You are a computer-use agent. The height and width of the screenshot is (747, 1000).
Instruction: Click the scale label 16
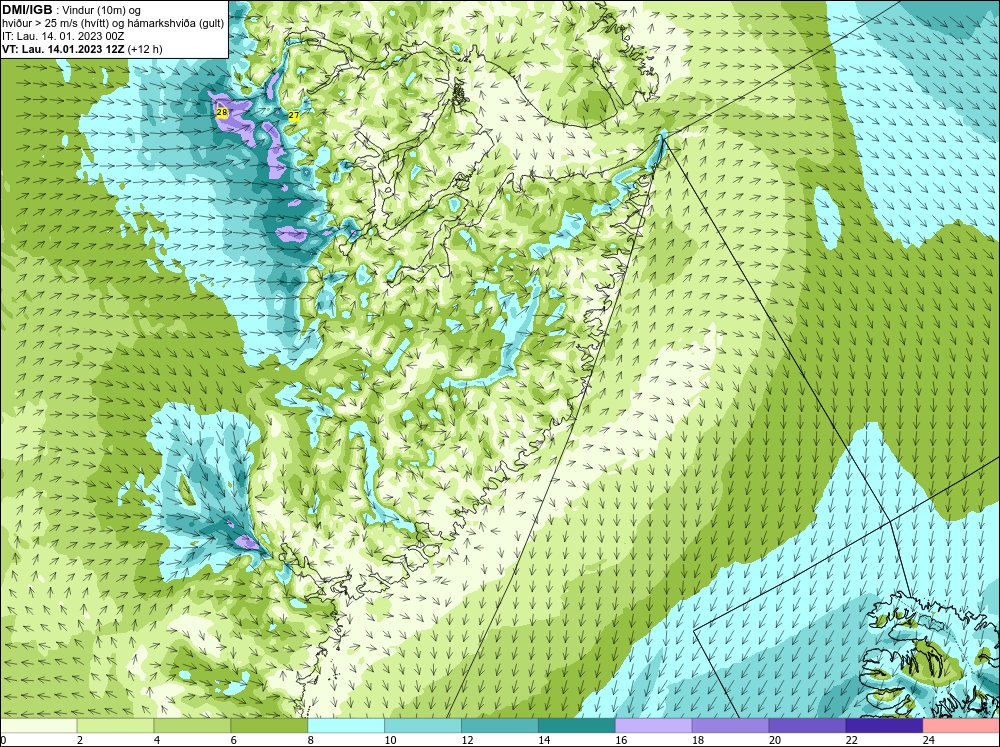pyautogui.click(x=621, y=740)
